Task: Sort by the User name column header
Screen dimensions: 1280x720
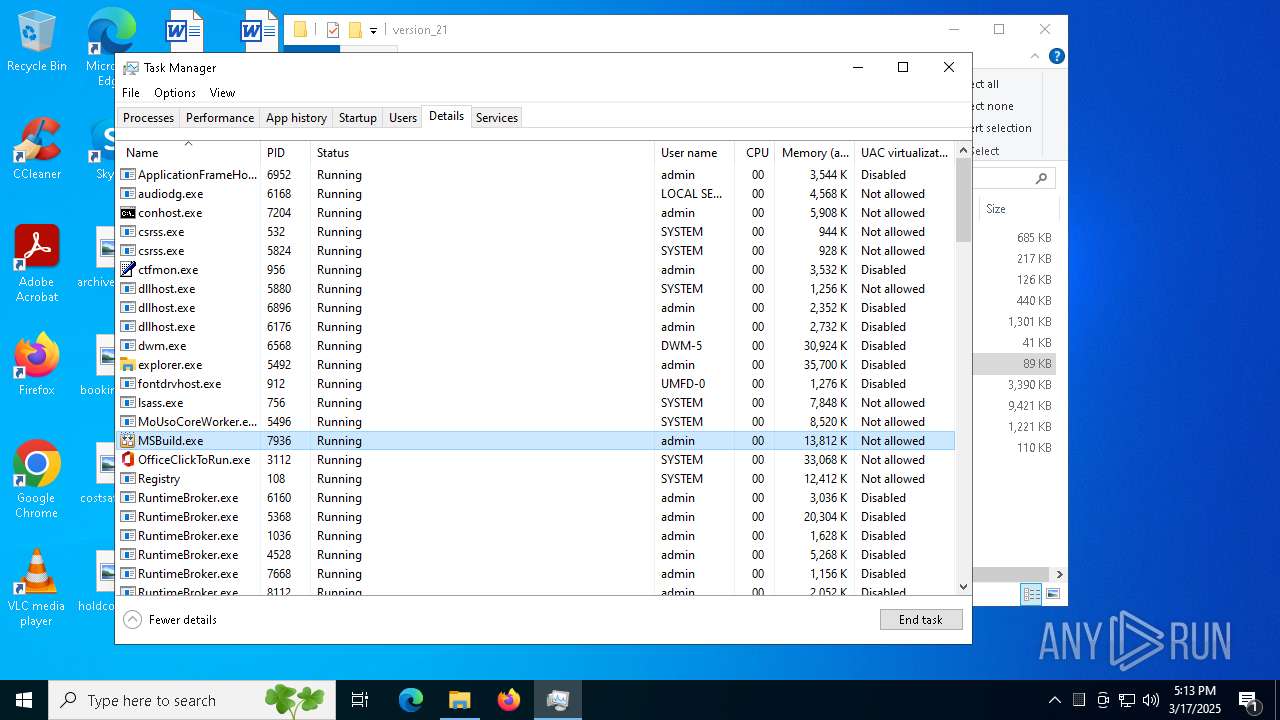Action: click(x=694, y=153)
